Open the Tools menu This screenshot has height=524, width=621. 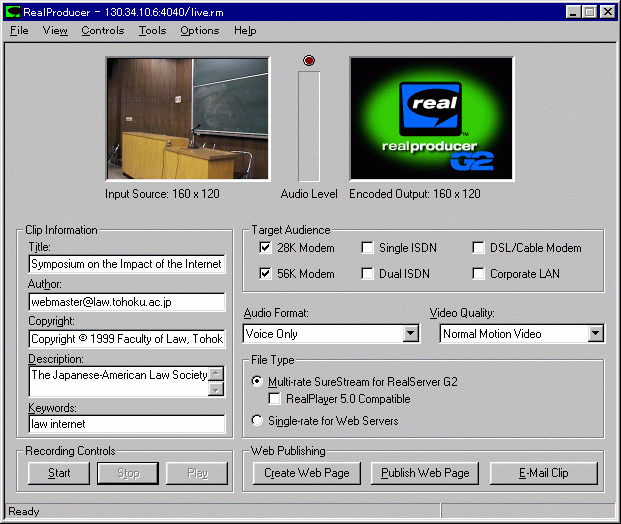pos(152,30)
